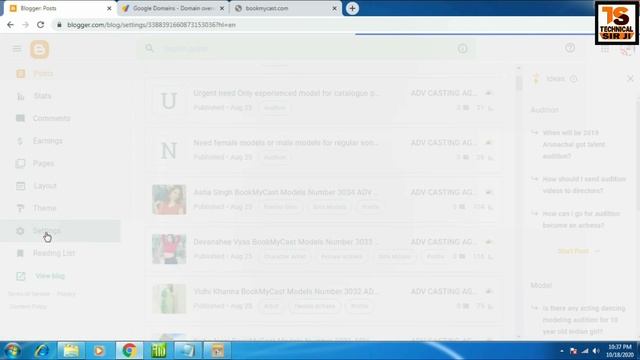Image resolution: width=640 pixels, height=360 pixels.
Task: Open the help question mark icon
Action: [x=570, y=48]
